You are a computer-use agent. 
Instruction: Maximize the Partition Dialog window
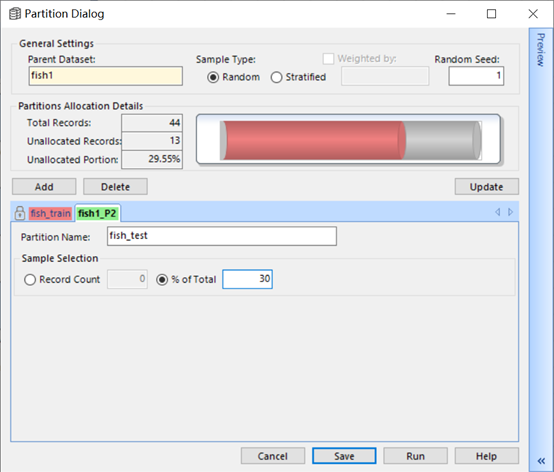pos(491,14)
